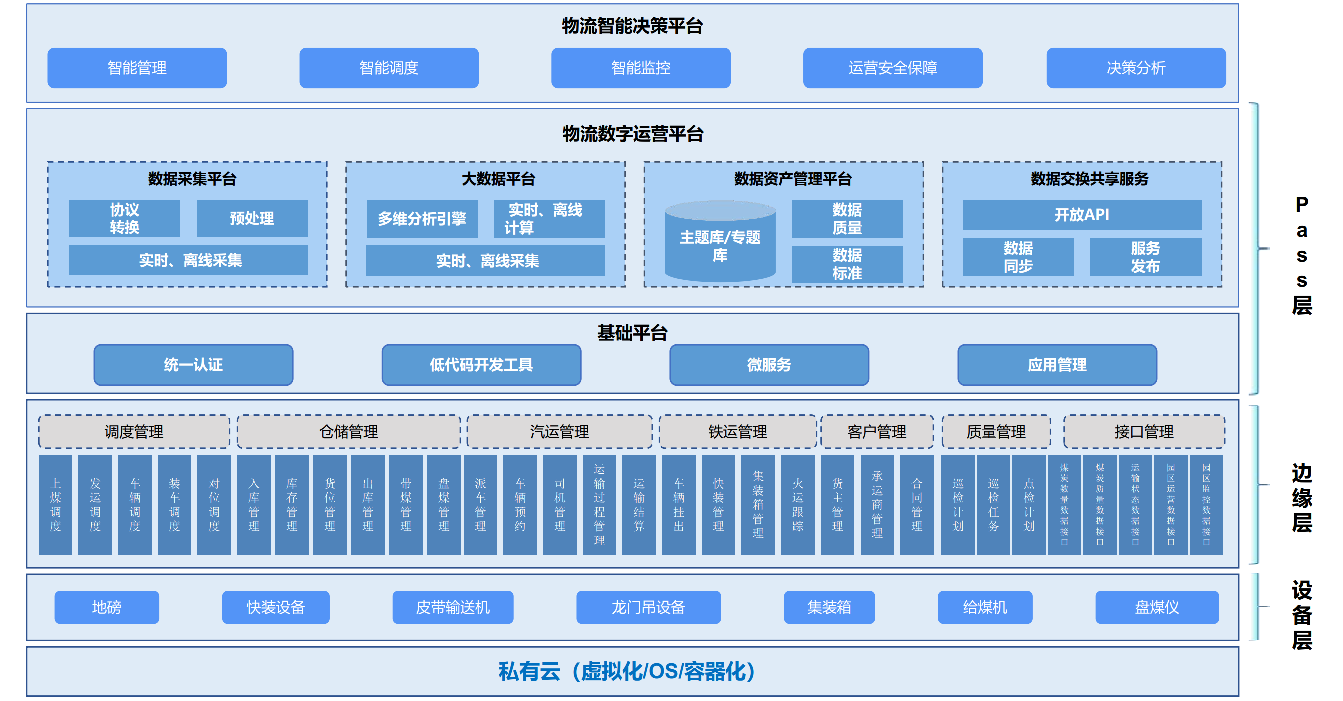Click the 低代码开发工具 button
Viewport: 1343px width, 701px height.
[481, 365]
